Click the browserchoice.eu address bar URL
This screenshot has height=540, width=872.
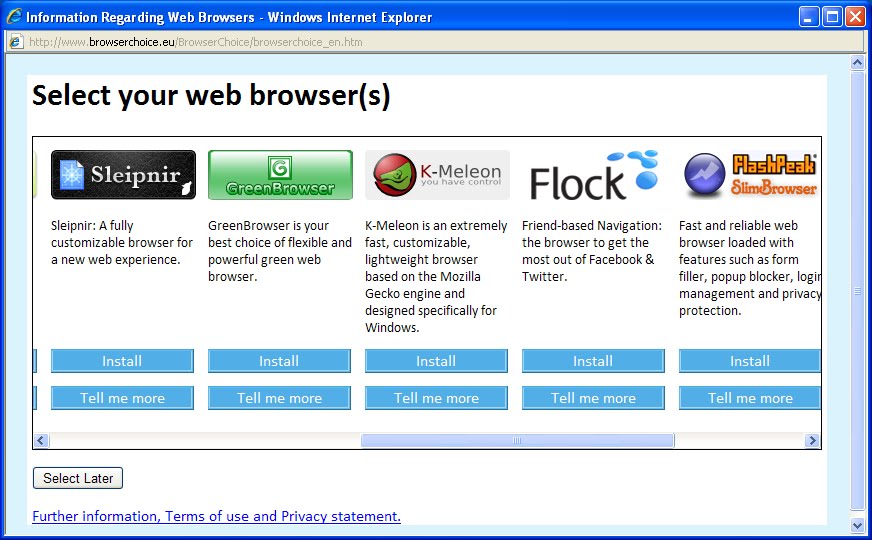click(196, 42)
